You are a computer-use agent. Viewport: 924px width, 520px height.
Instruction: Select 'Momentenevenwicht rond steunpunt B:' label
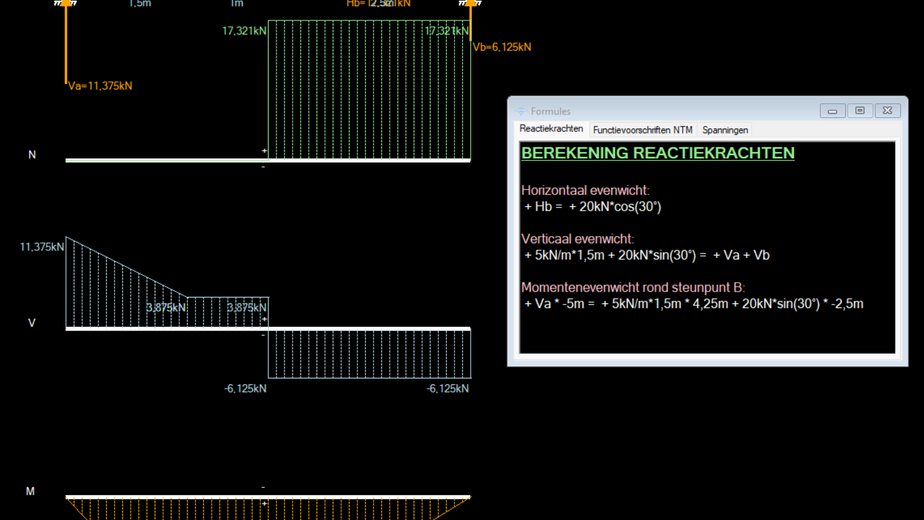coord(633,287)
